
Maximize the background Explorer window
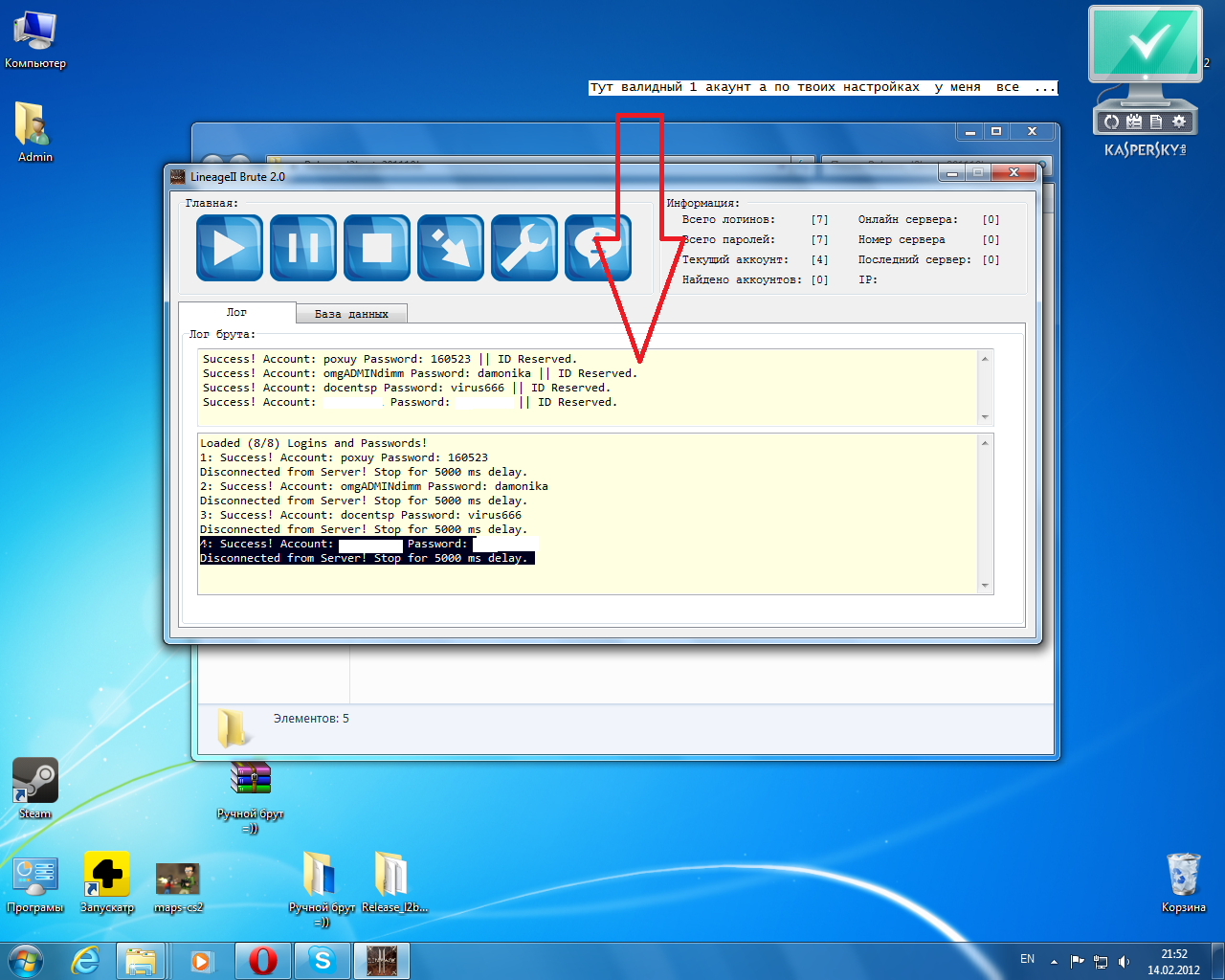pyautogui.click(x=996, y=131)
